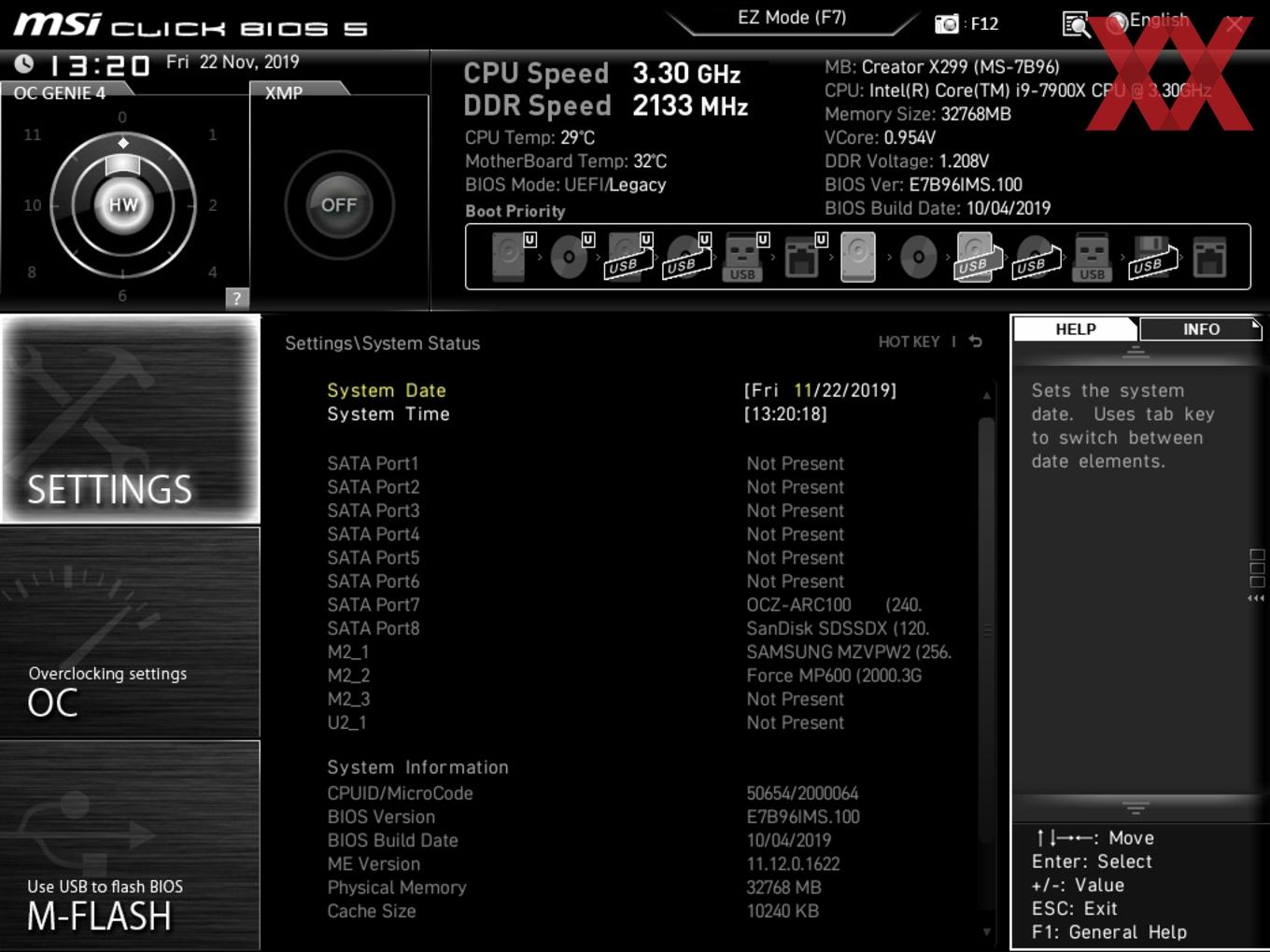Image resolution: width=1270 pixels, height=952 pixels.
Task: Select the System Date entry
Action: pos(387,390)
